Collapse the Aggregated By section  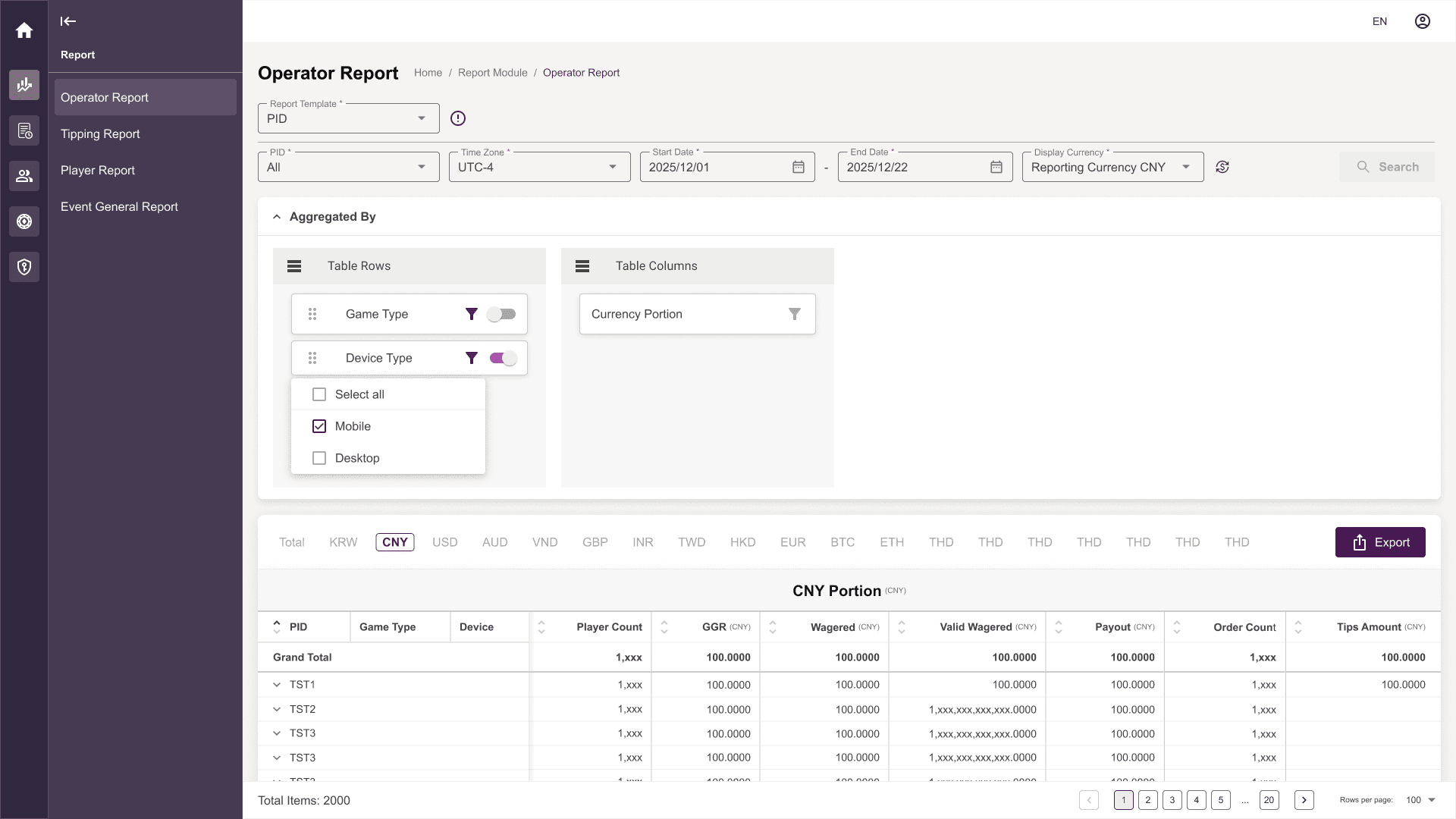(277, 217)
